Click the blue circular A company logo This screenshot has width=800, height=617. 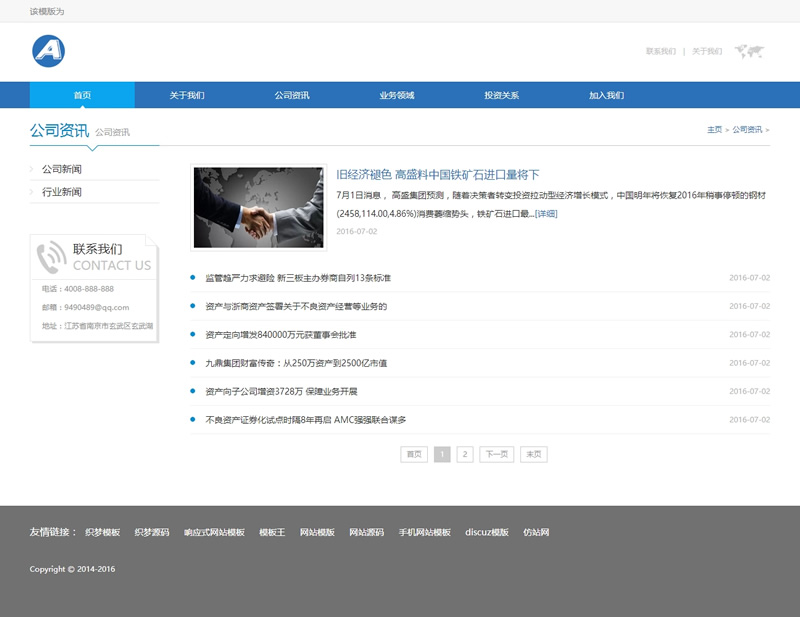tap(48, 51)
